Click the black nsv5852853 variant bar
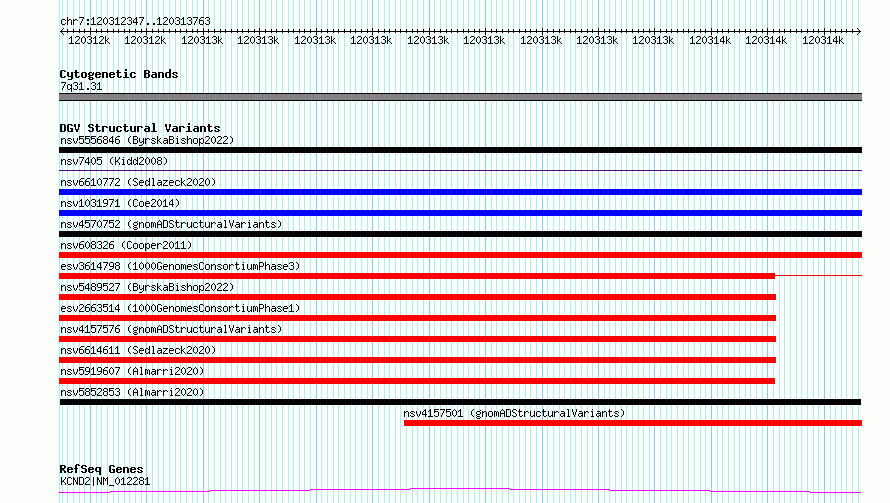Viewport: 890px width, 503px height. [460, 402]
